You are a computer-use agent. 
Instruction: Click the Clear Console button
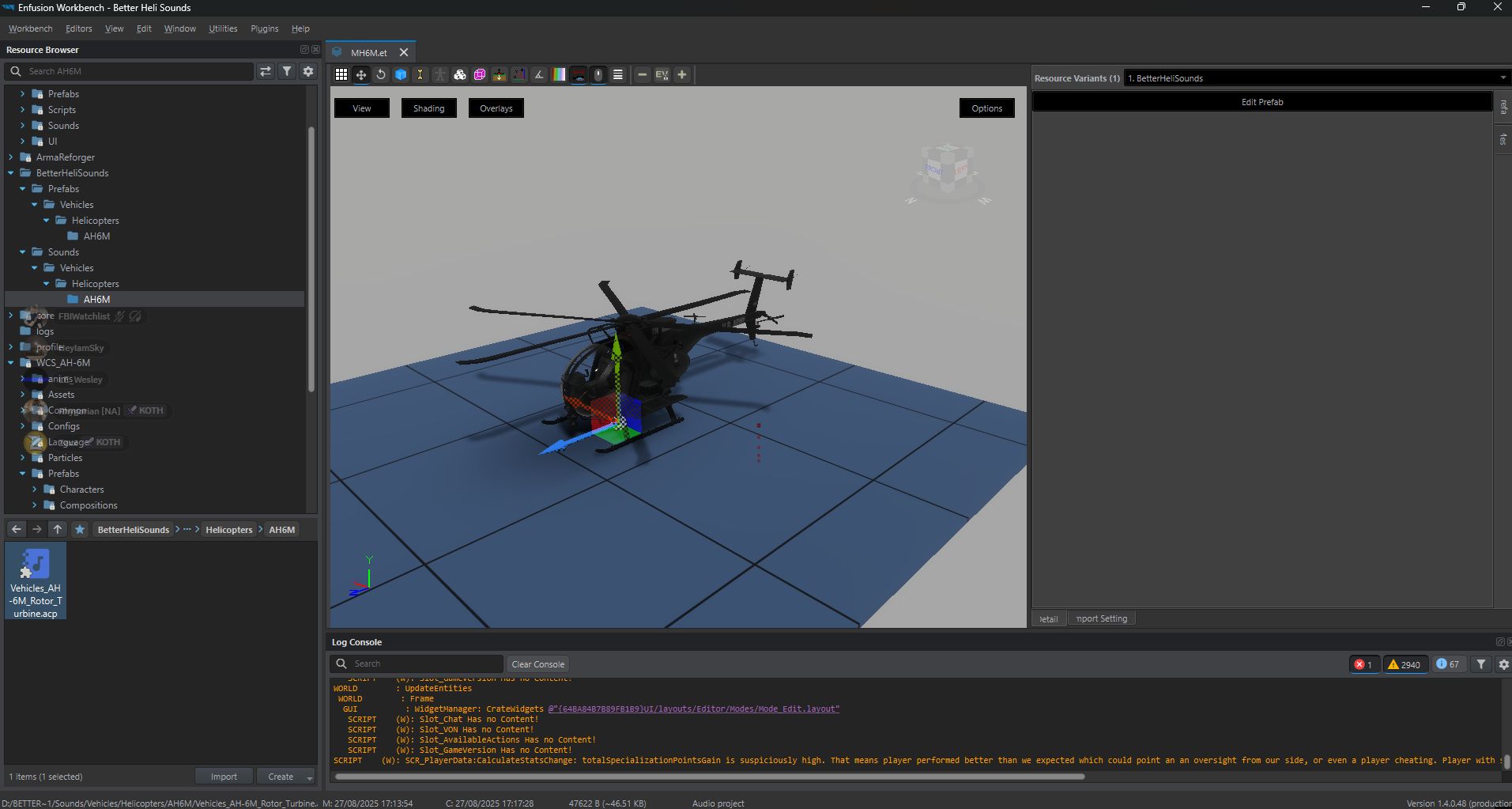coord(537,664)
